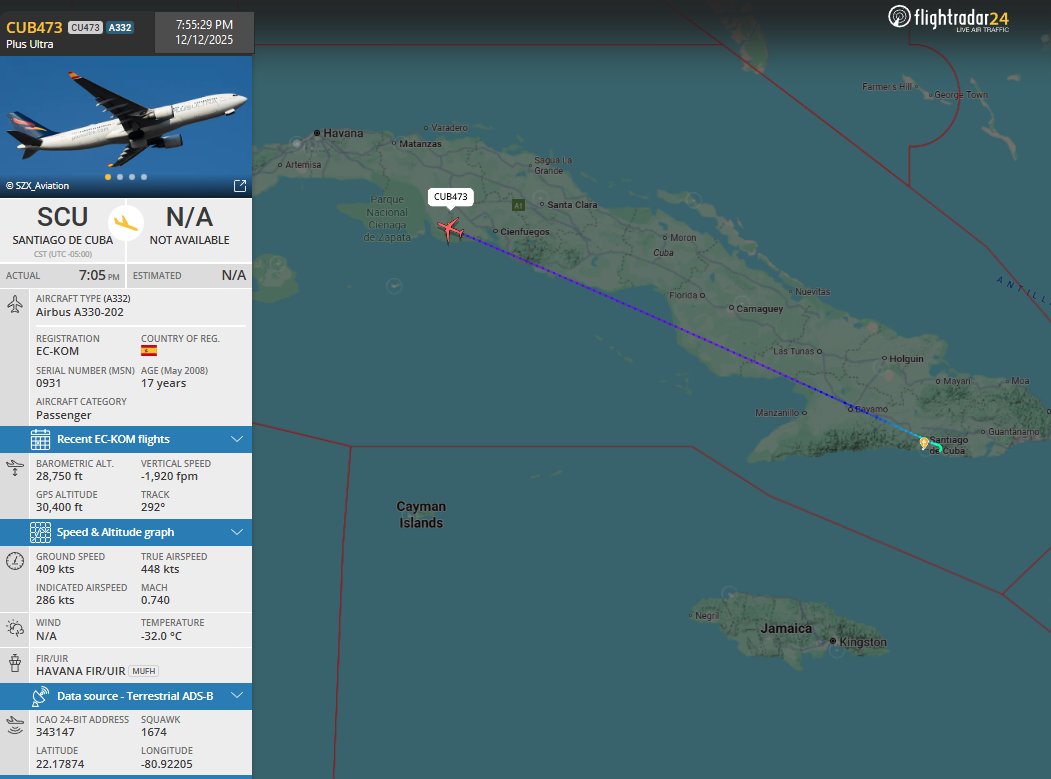Click the 286 kts indicated airspeed value
Screen dimensions: 1051x779
click(55, 601)
